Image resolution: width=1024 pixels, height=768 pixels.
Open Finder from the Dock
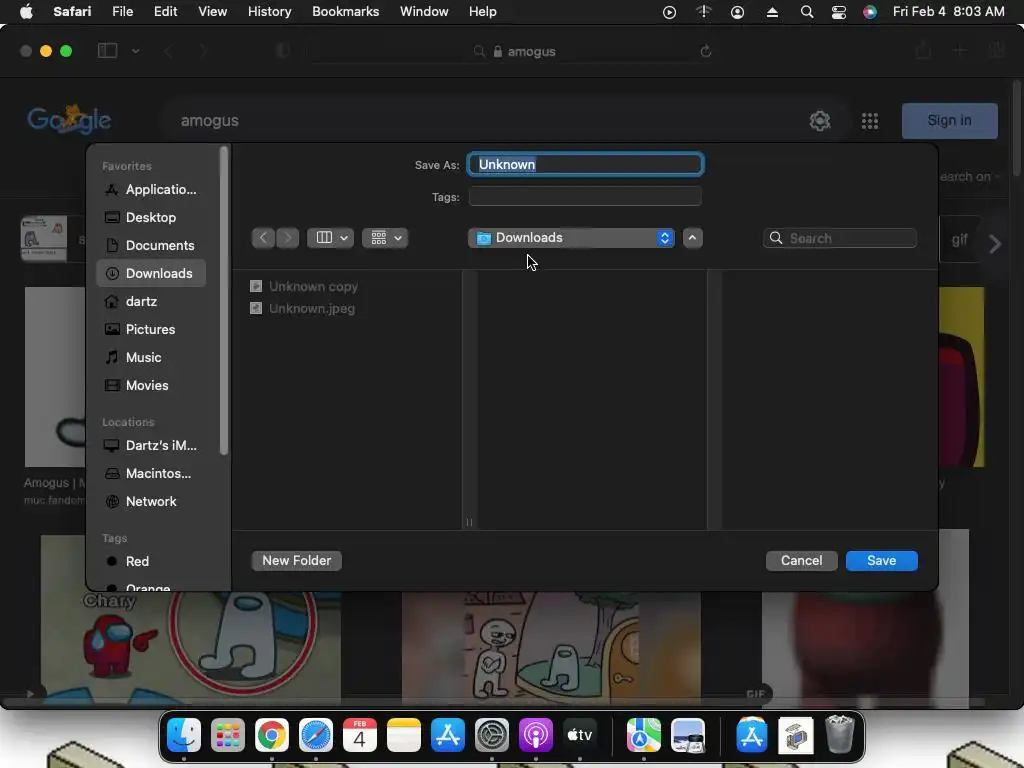[184, 735]
